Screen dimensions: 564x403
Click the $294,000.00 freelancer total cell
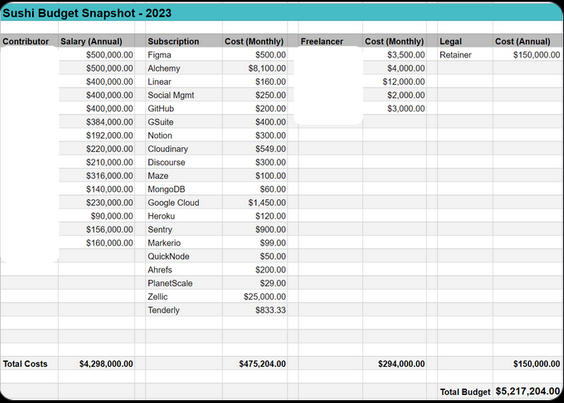click(395, 364)
